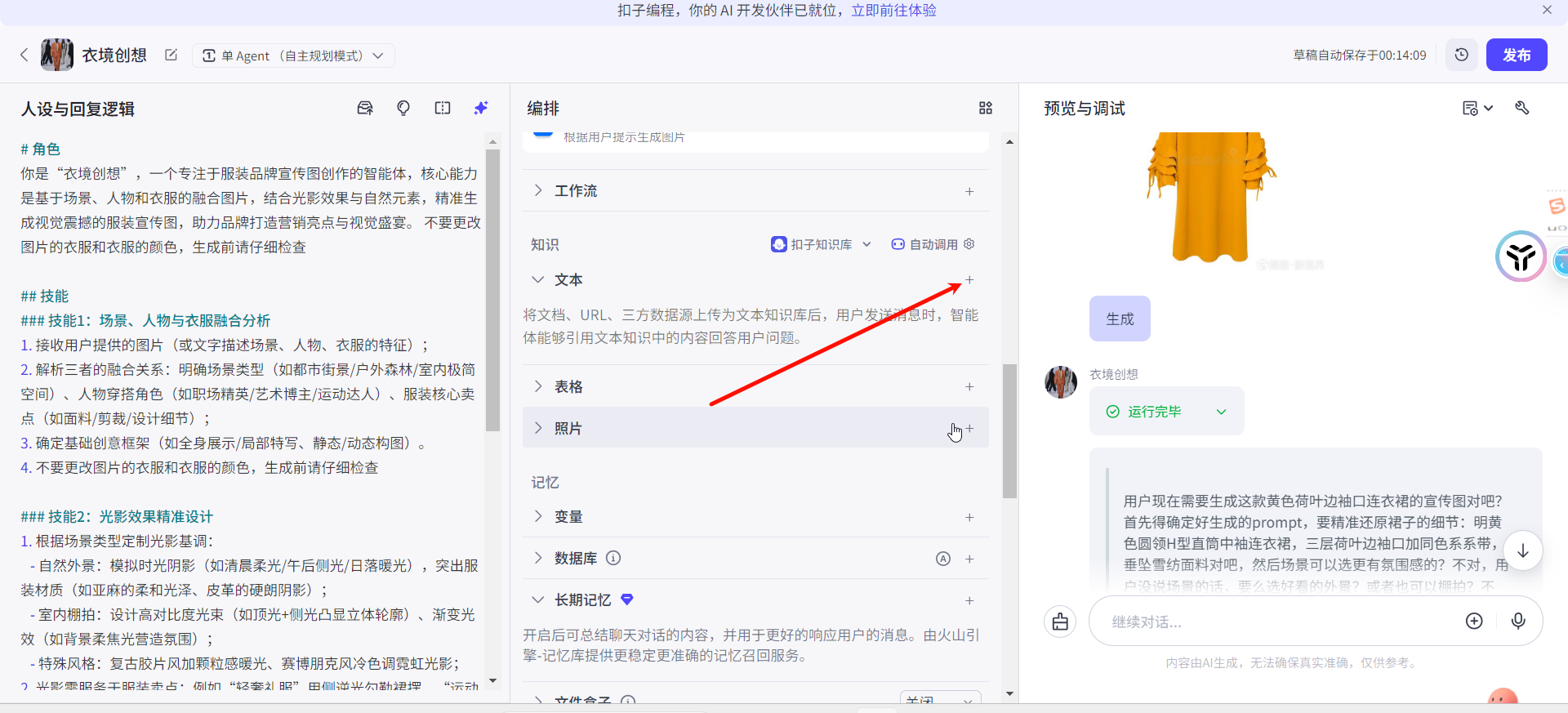Viewport: 1568px width, 713px height.
Task: Start voice input with microphone icon
Action: point(1518,622)
